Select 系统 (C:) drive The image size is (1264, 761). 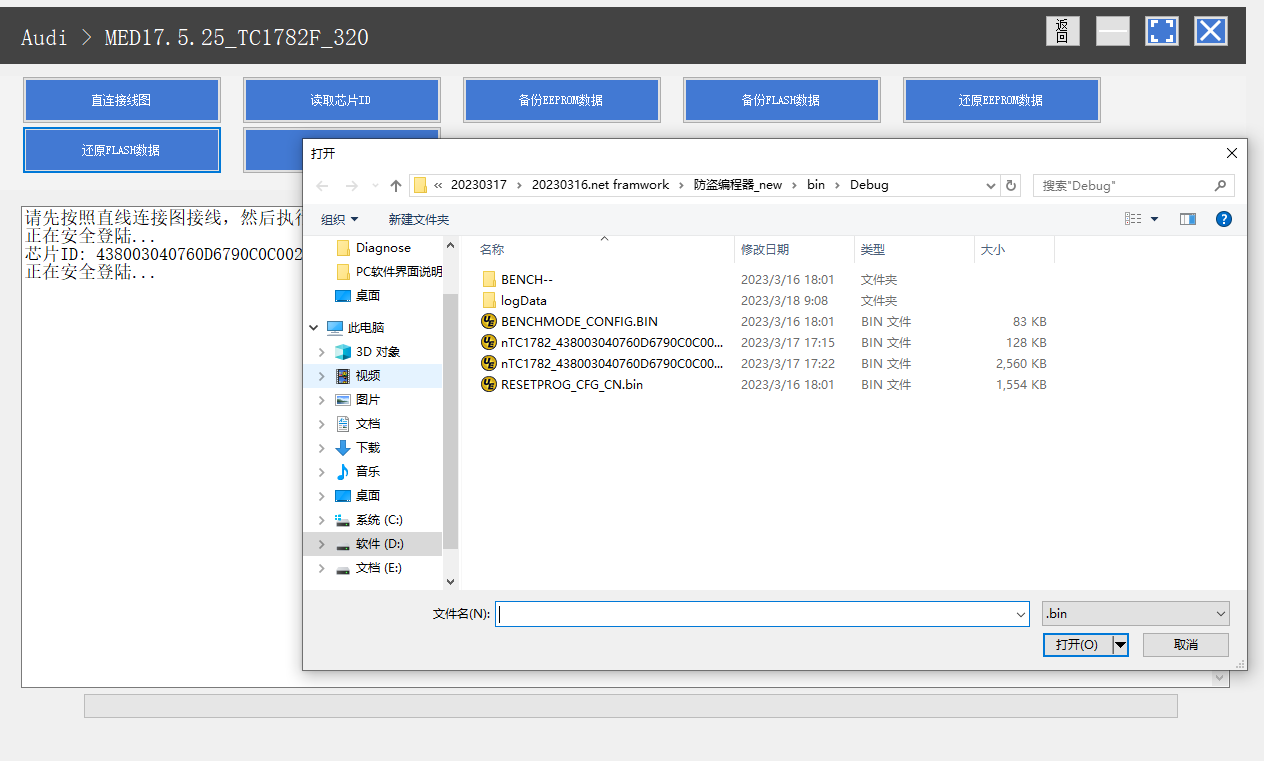point(369,520)
